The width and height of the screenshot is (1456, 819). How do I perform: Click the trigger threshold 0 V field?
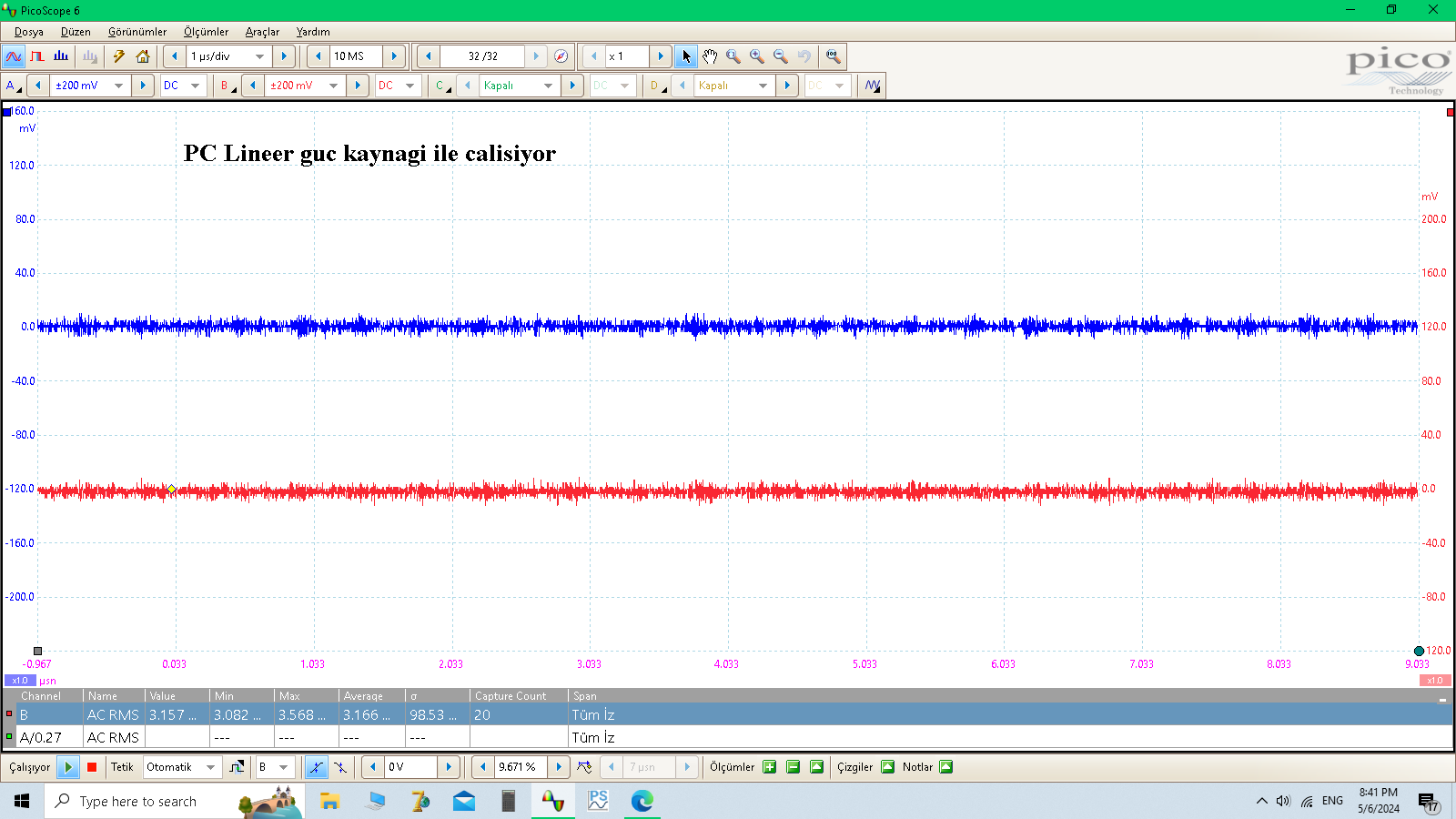coord(411,767)
